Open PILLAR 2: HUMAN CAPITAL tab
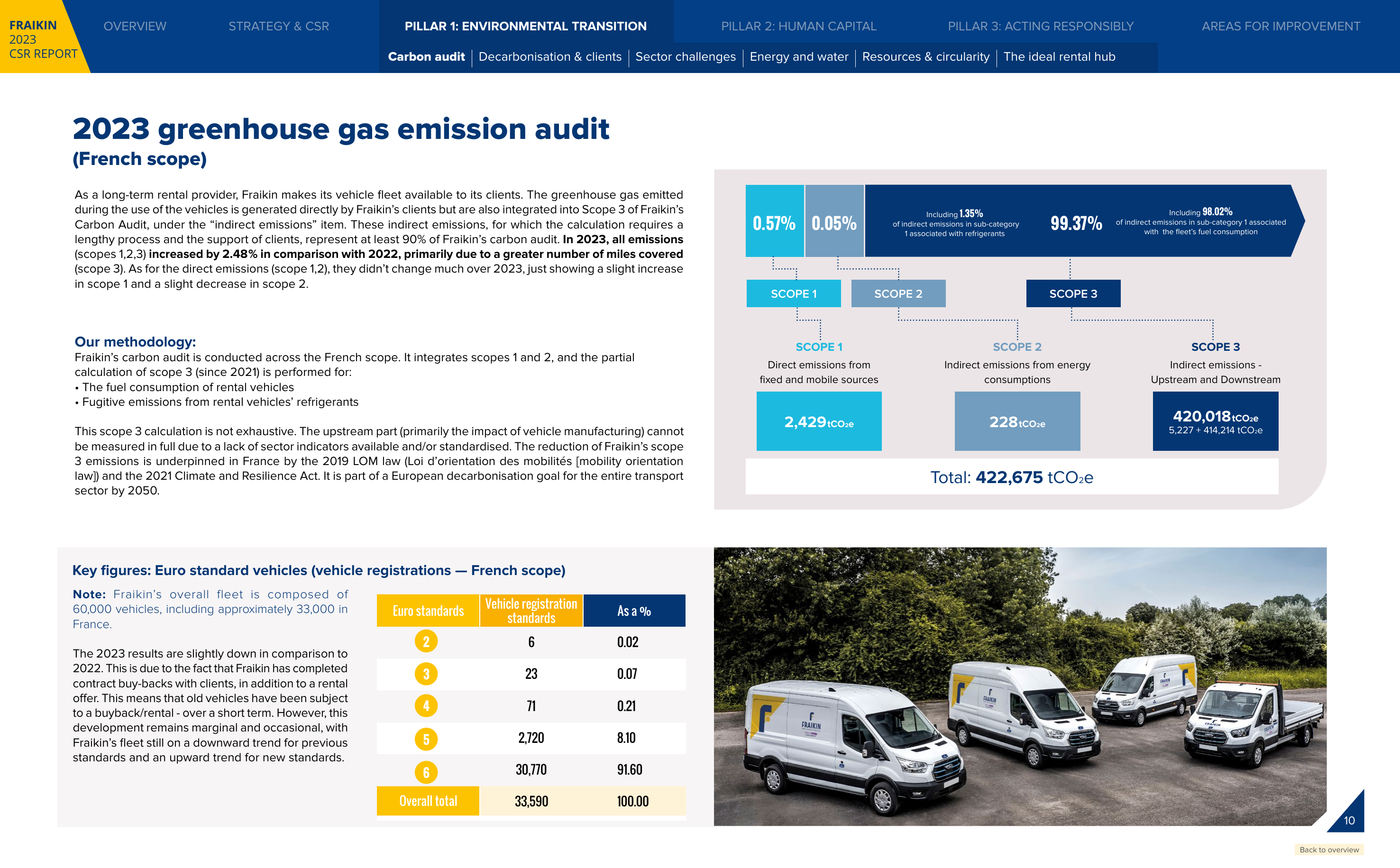Viewport: 1400px width, 868px height. [798, 27]
